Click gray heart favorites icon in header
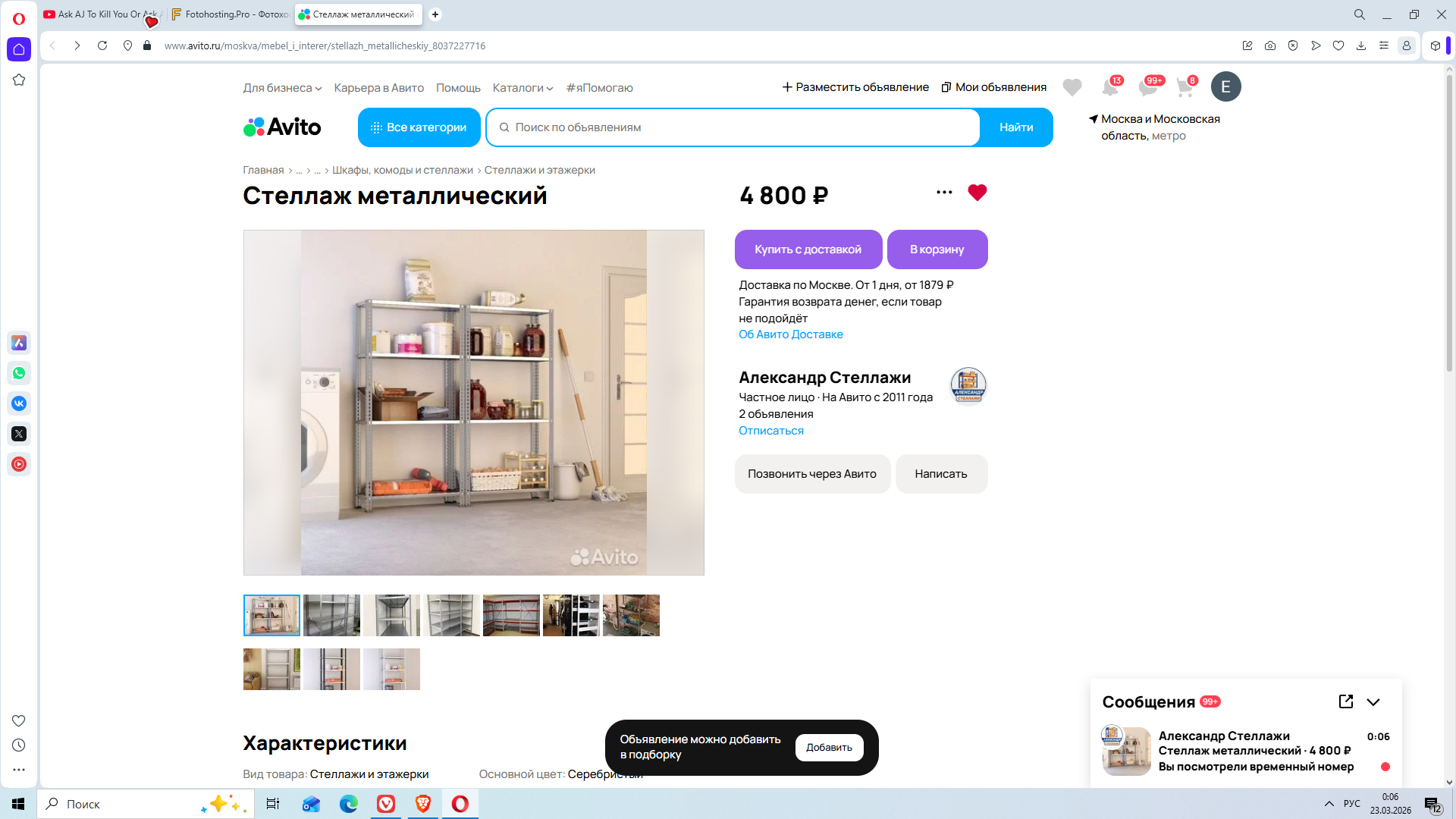Screen dimensions: 1456x819 [x=1072, y=88]
